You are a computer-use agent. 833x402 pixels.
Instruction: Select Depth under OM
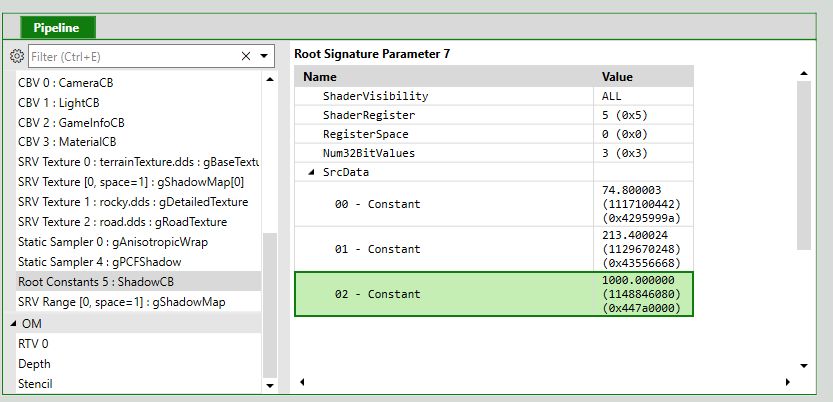tap(138, 364)
